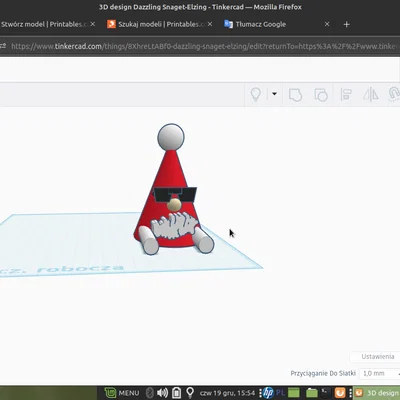
Task: Click the Bluetooth tray icon
Action: [x=150, y=393]
